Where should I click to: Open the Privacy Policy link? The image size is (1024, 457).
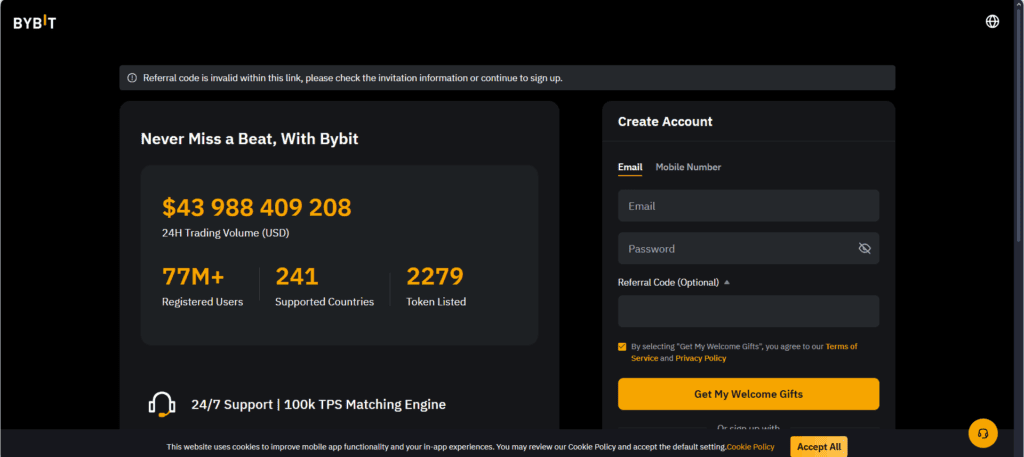(x=700, y=358)
